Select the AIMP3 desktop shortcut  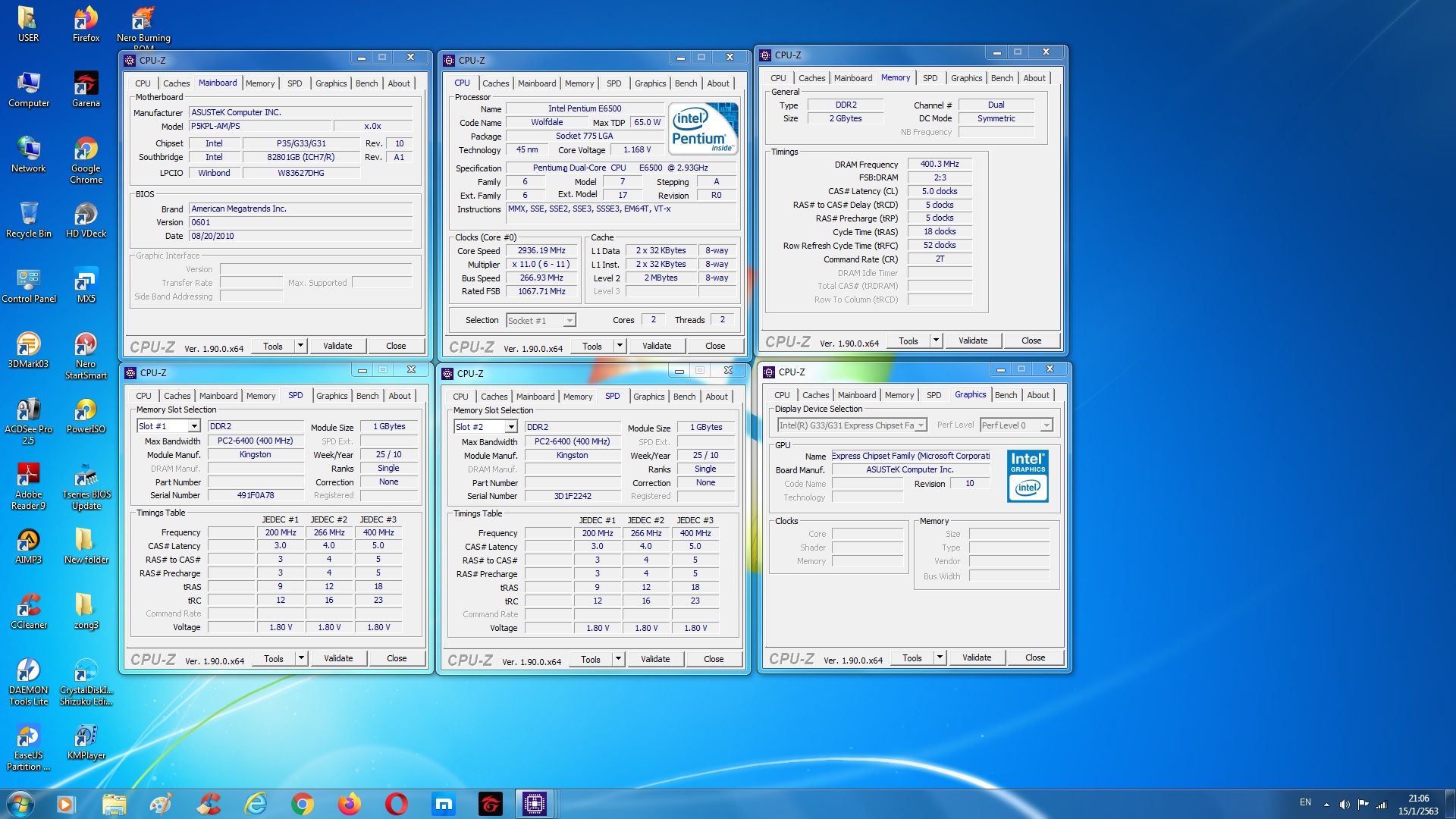(x=28, y=546)
